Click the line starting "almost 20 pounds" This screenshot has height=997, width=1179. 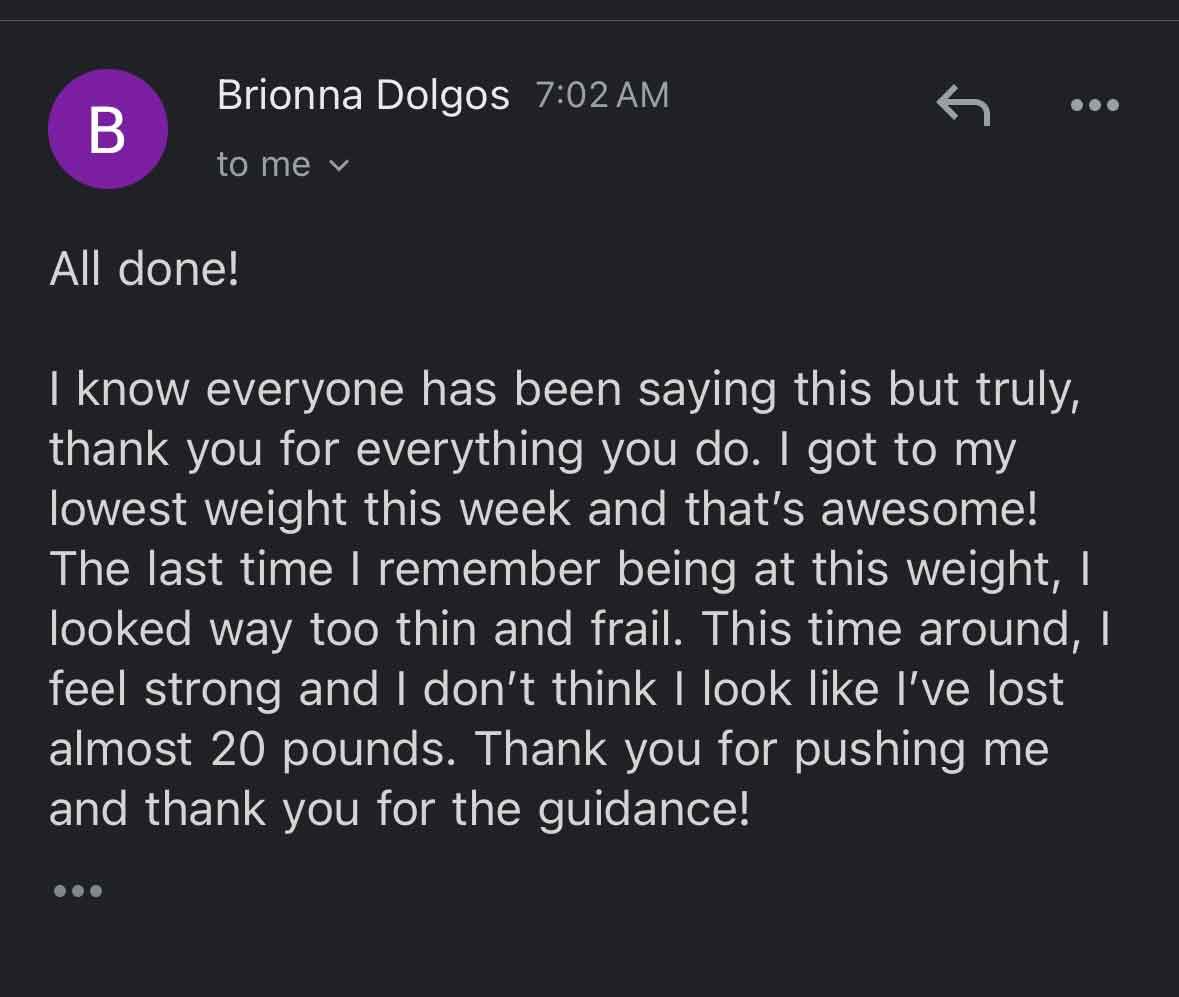pos(548,750)
